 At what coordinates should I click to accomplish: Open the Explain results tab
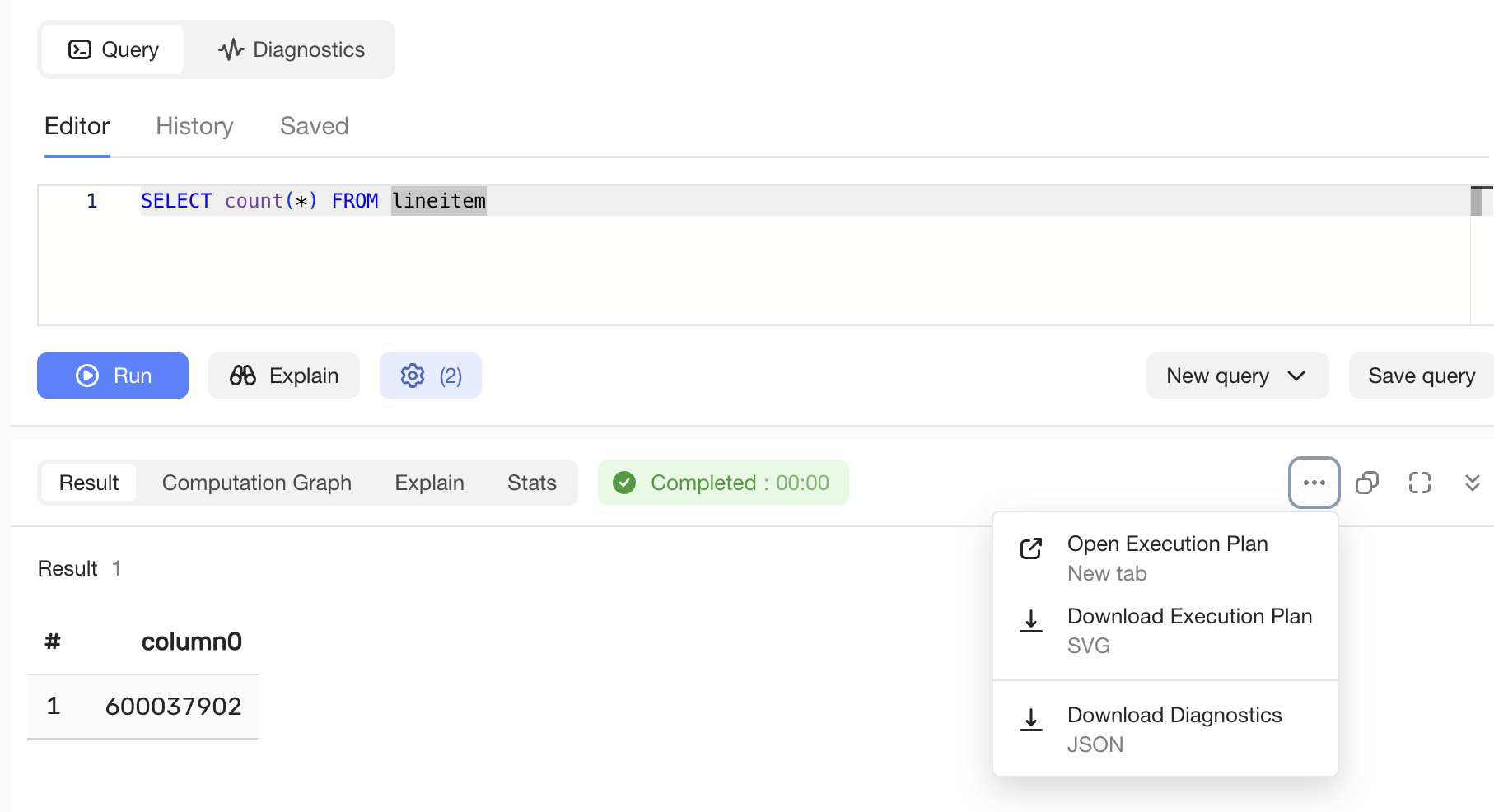(429, 483)
